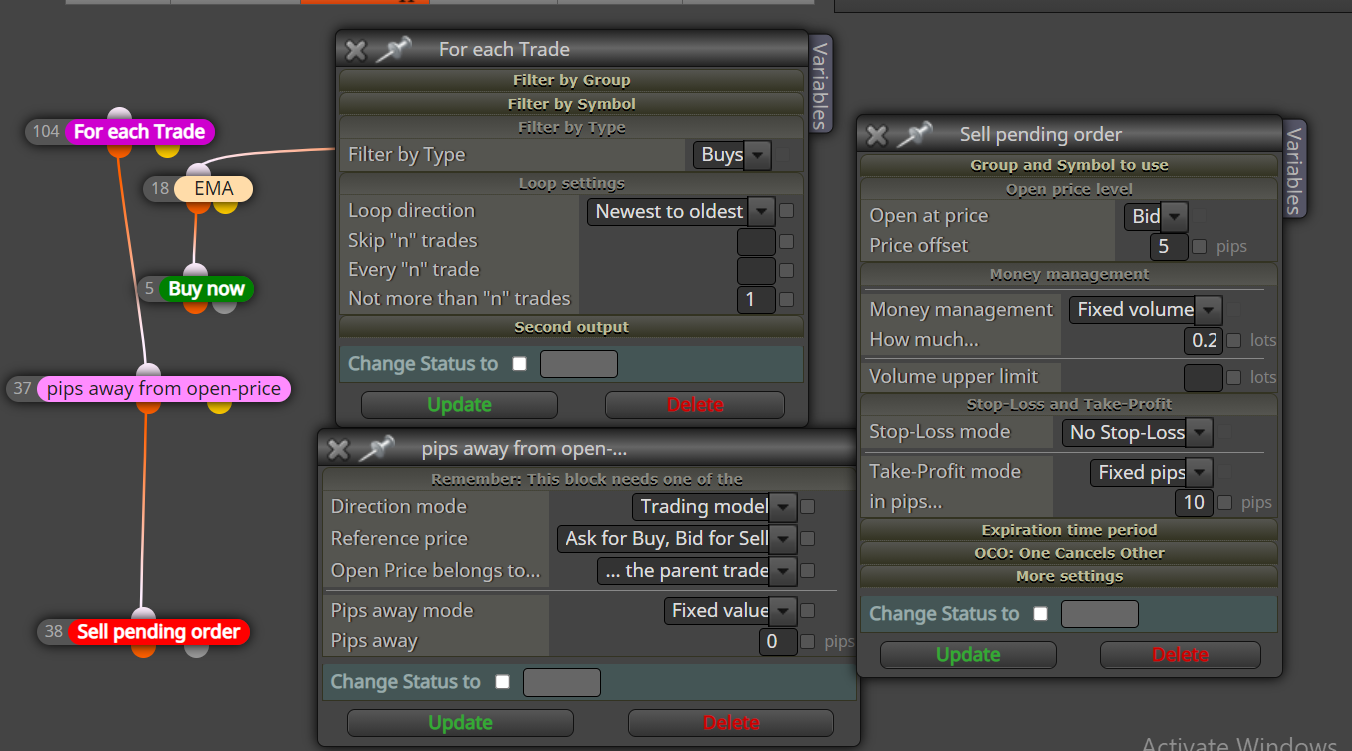This screenshot has width=1352, height=751.
Task: Close the For each Trade panel
Action: 356,50
